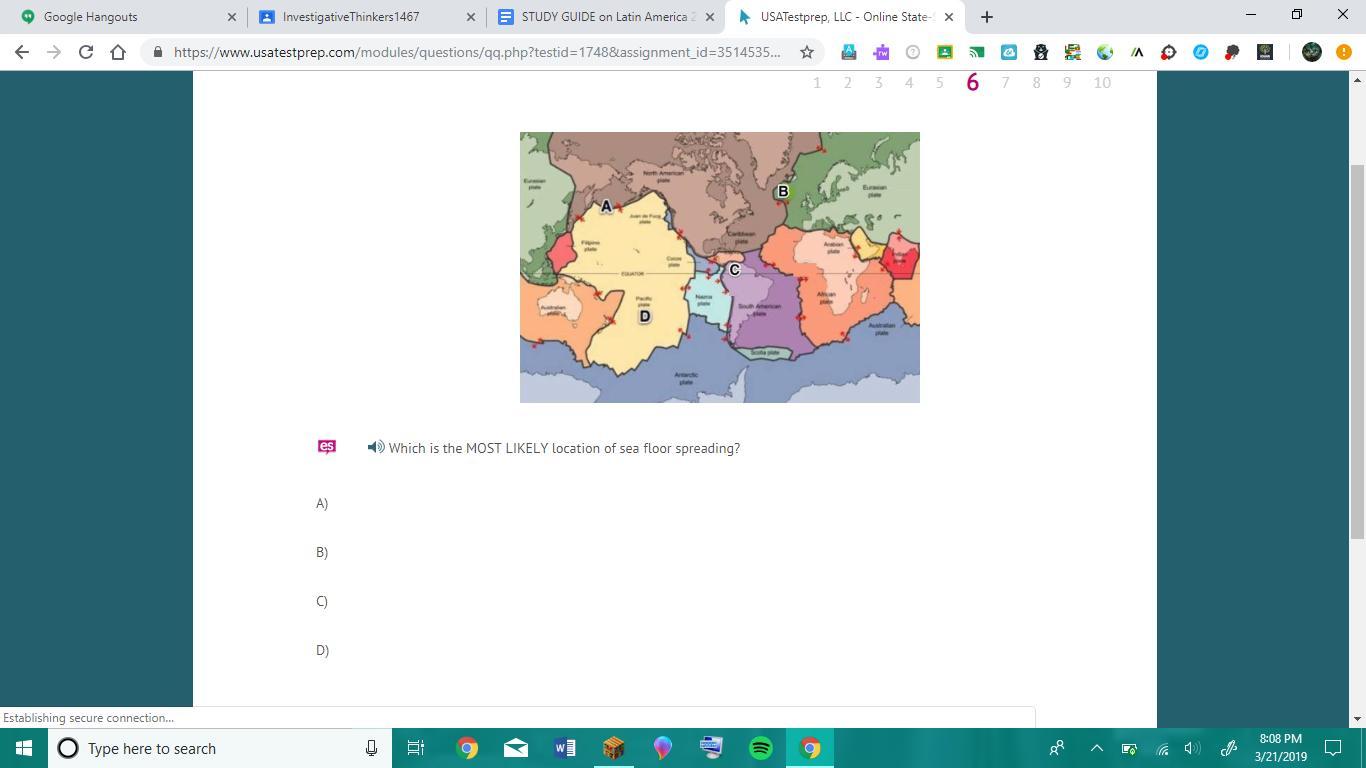This screenshot has height=768, width=1366.
Task: Open the Mail app on the taskbar
Action: [515, 748]
